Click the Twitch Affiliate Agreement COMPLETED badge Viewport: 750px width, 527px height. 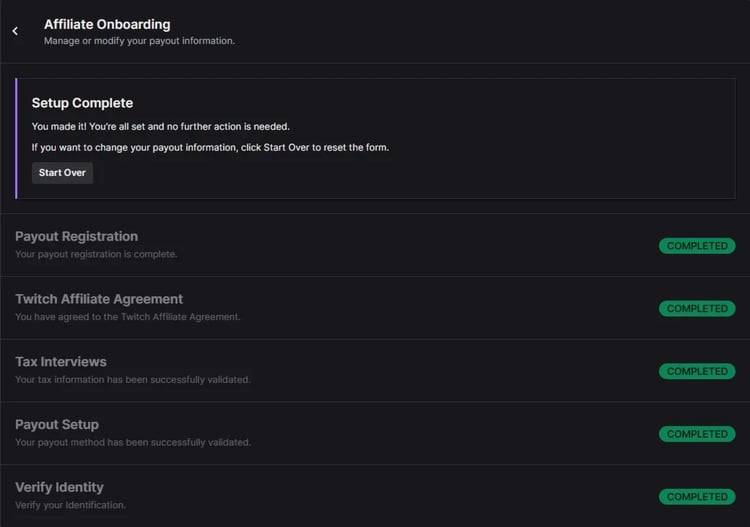697,309
